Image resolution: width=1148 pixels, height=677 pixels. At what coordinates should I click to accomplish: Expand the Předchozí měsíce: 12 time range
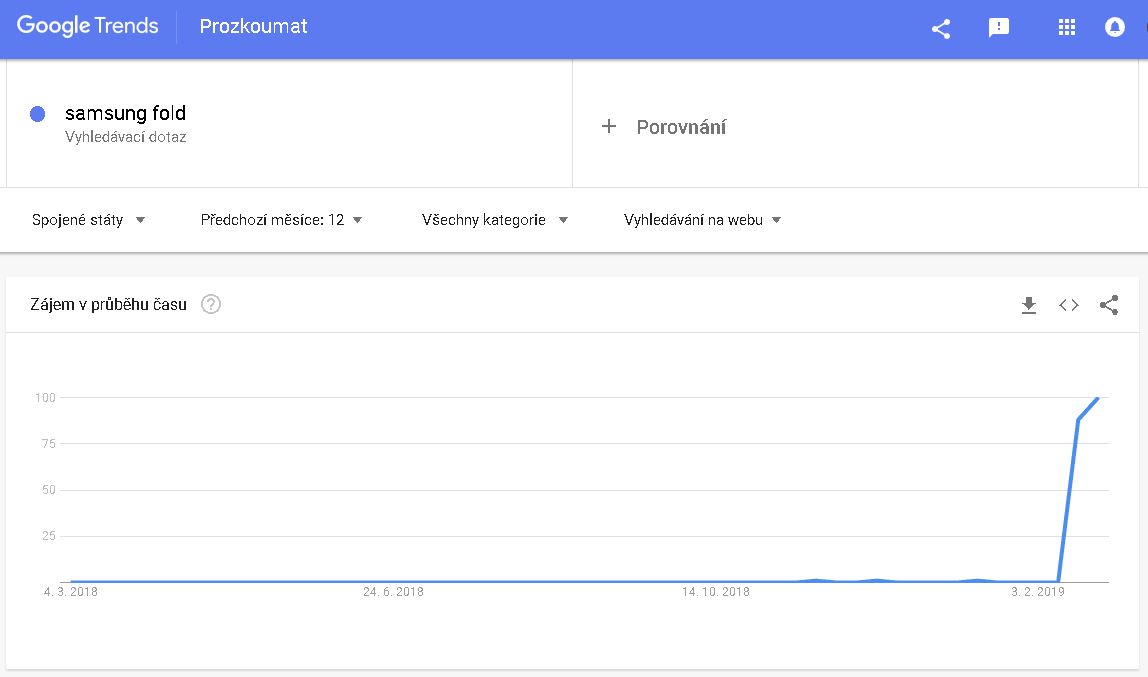coord(281,220)
